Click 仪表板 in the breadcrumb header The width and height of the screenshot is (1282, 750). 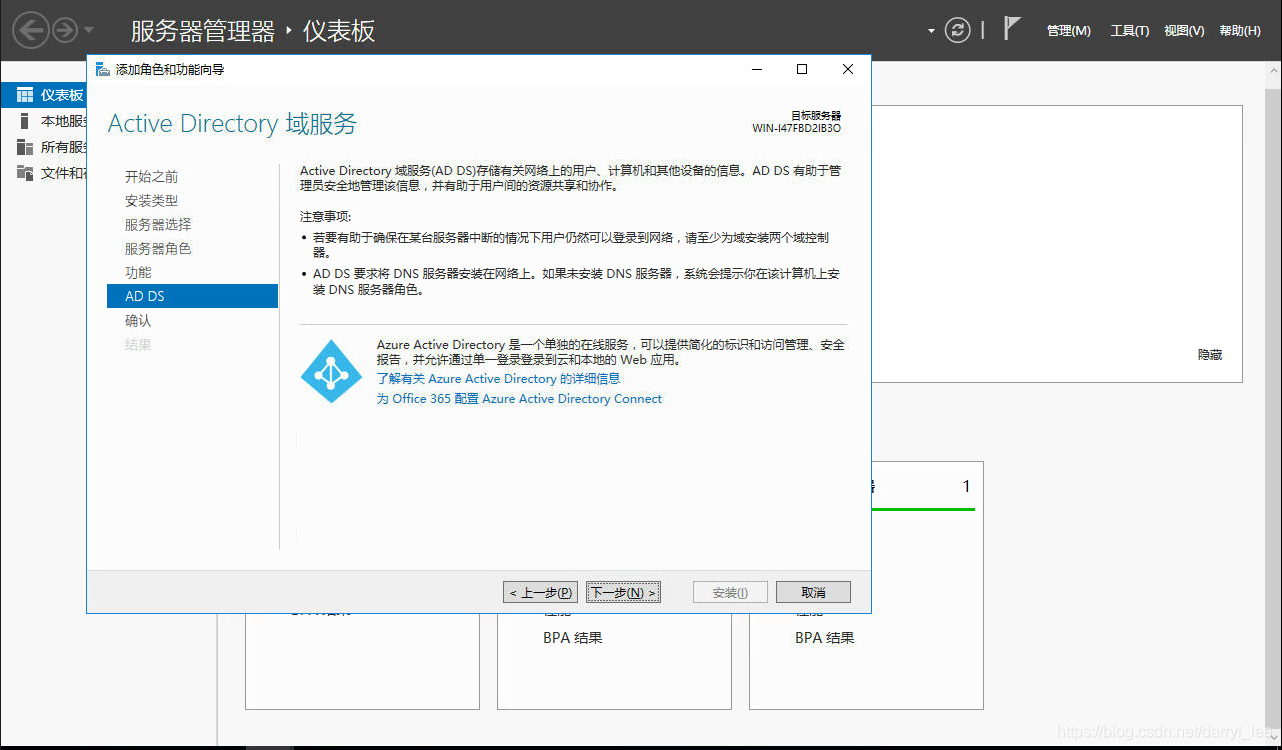(x=339, y=31)
